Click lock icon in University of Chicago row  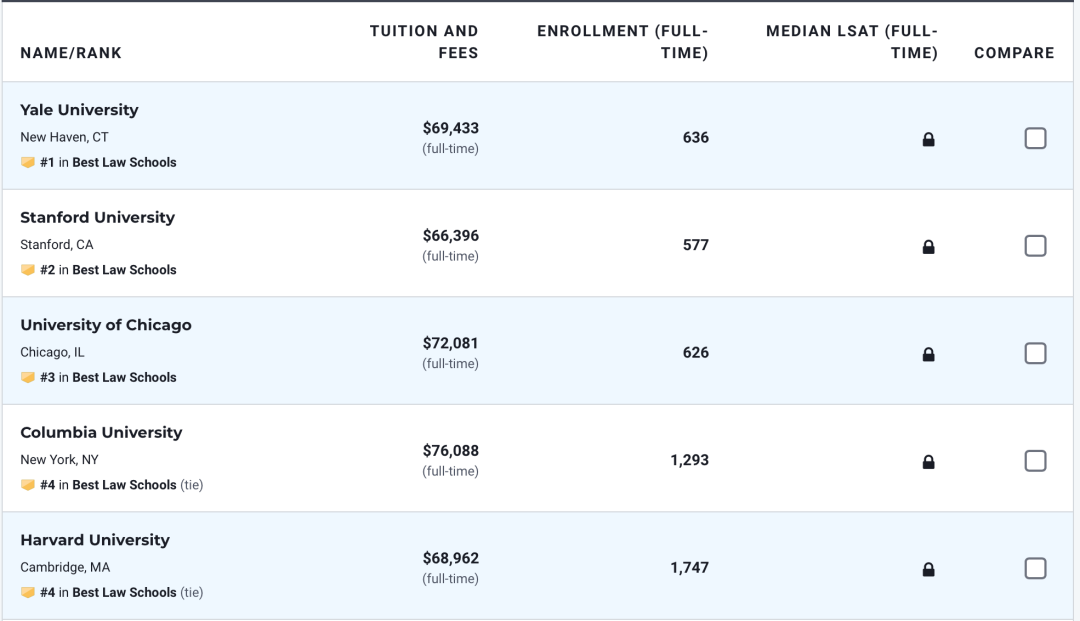[x=928, y=354]
